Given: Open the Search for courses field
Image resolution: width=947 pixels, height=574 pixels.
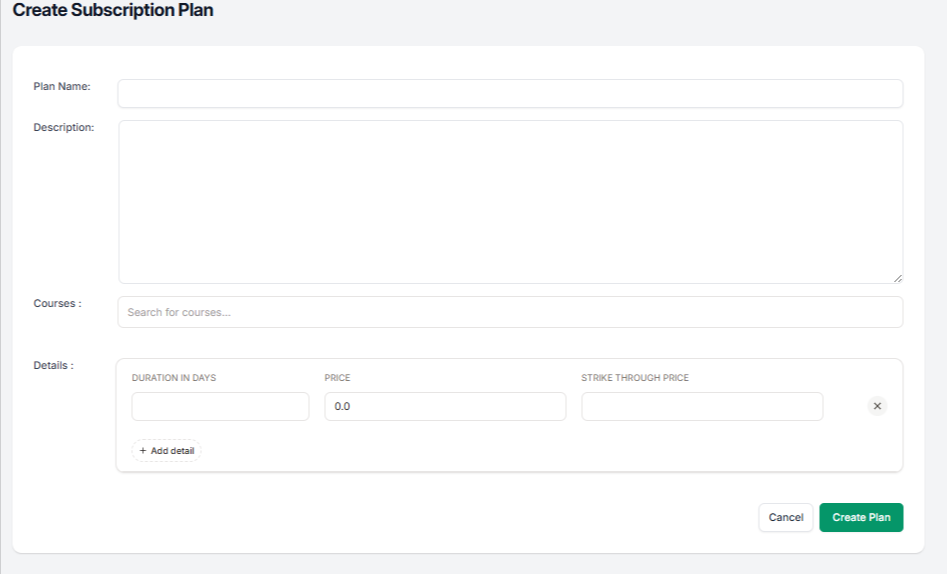Looking at the screenshot, I should click(x=510, y=312).
